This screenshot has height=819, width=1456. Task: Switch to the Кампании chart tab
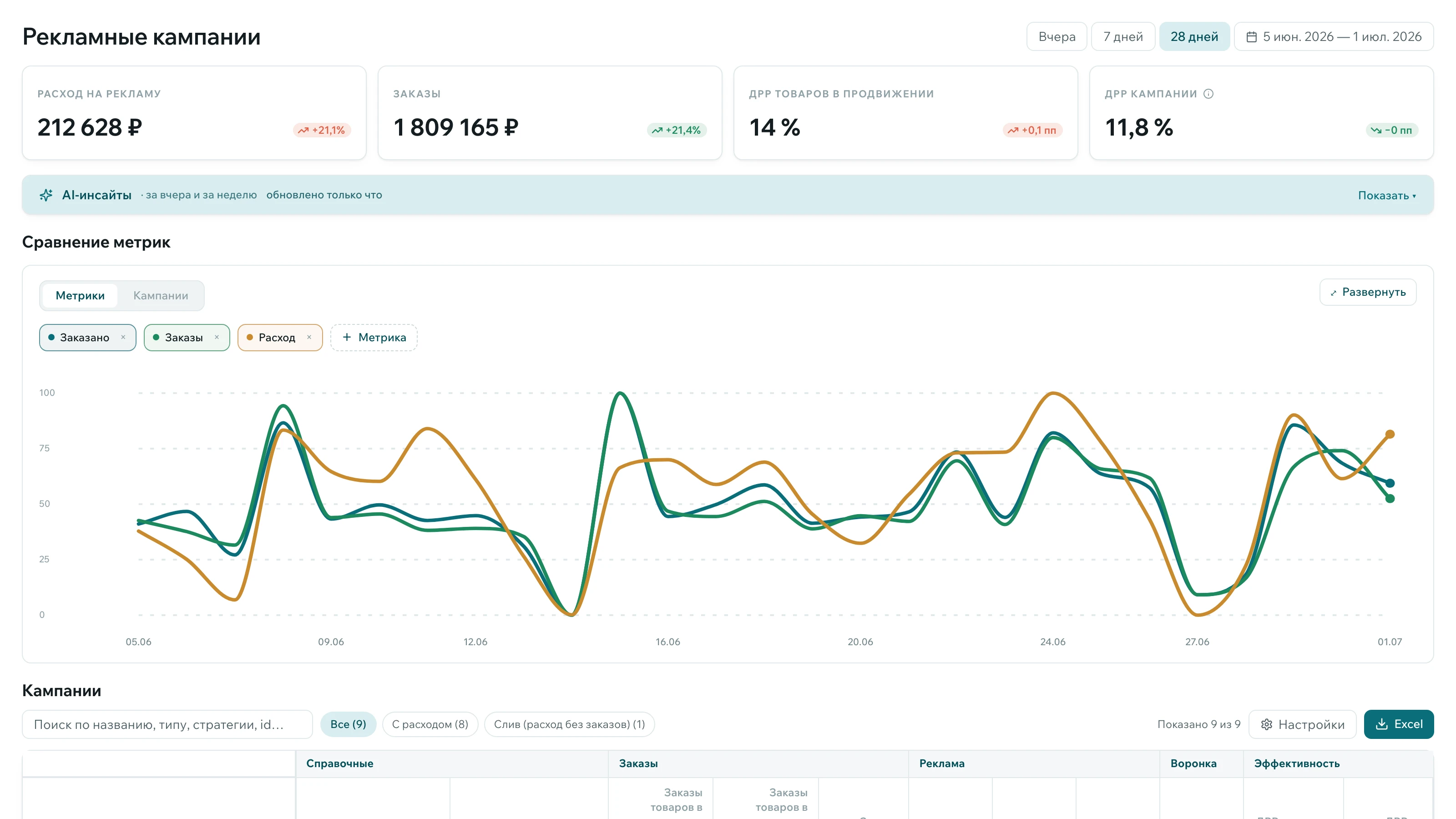click(161, 296)
